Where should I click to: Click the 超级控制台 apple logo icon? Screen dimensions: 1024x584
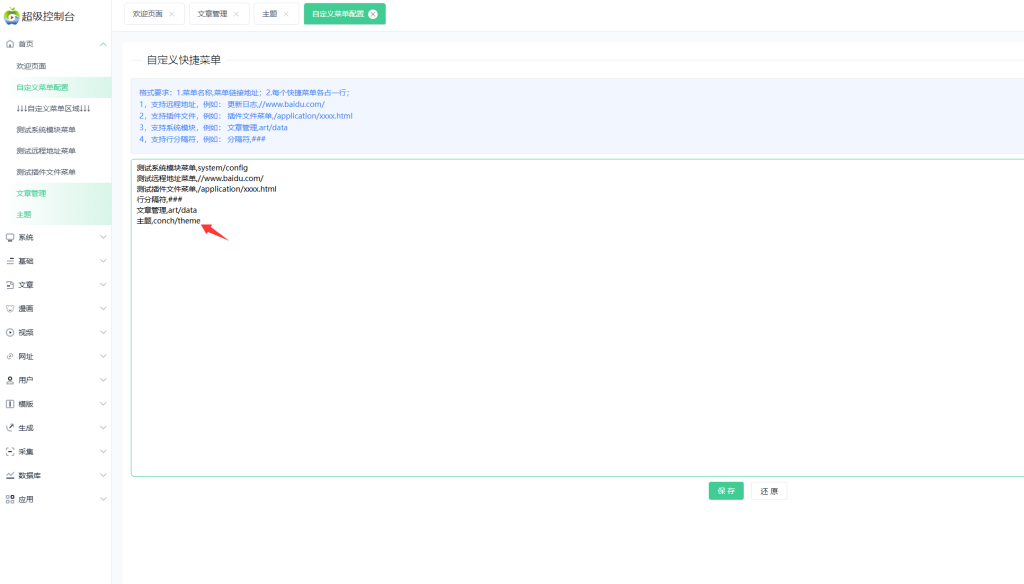(x=12, y=15)
